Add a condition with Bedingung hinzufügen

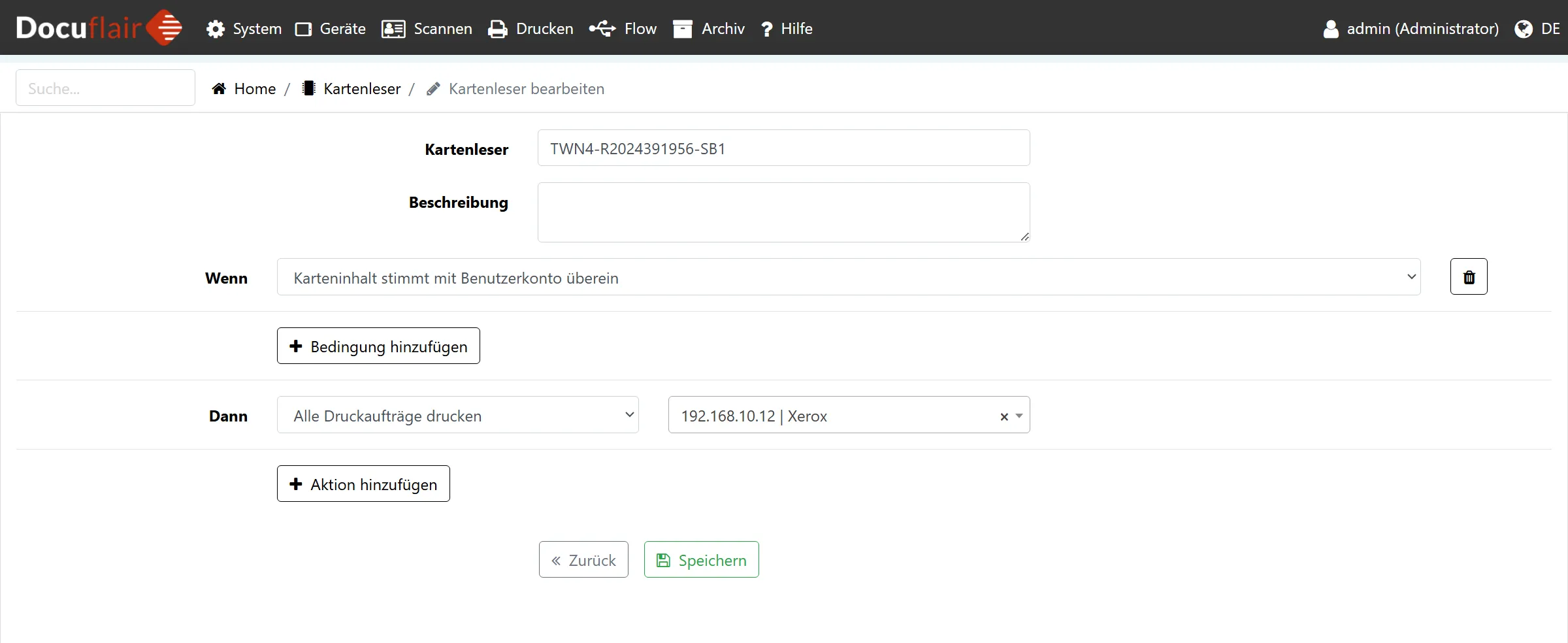coord(378,346)
